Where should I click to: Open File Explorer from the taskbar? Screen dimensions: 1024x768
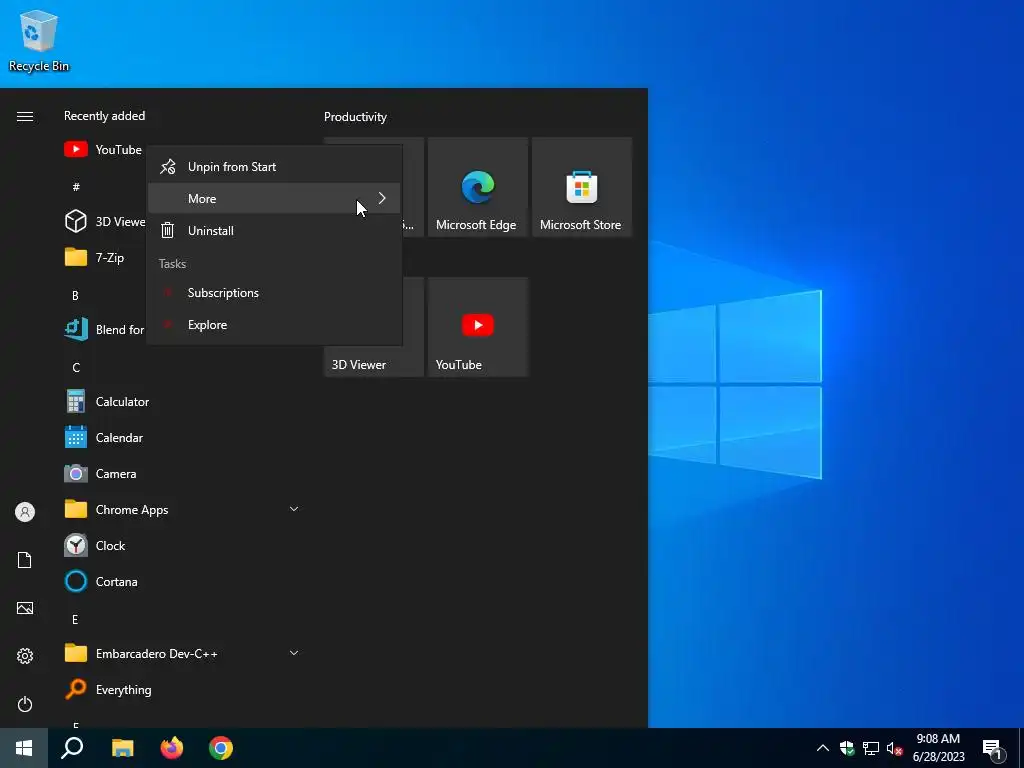122,748
